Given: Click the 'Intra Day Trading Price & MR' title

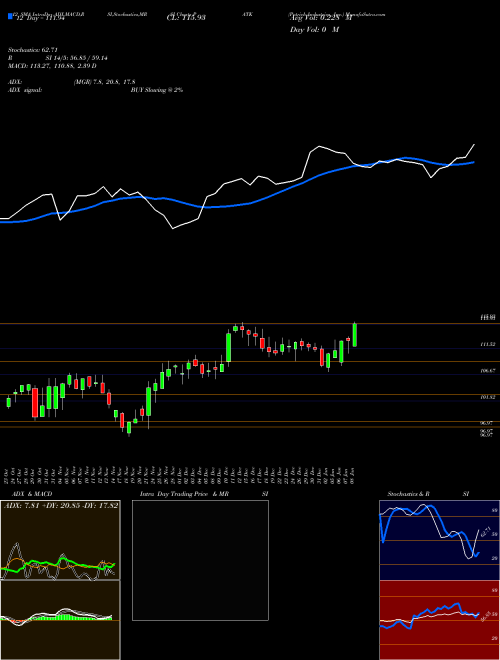Looking at the screenshot, I should click(184, 494).
